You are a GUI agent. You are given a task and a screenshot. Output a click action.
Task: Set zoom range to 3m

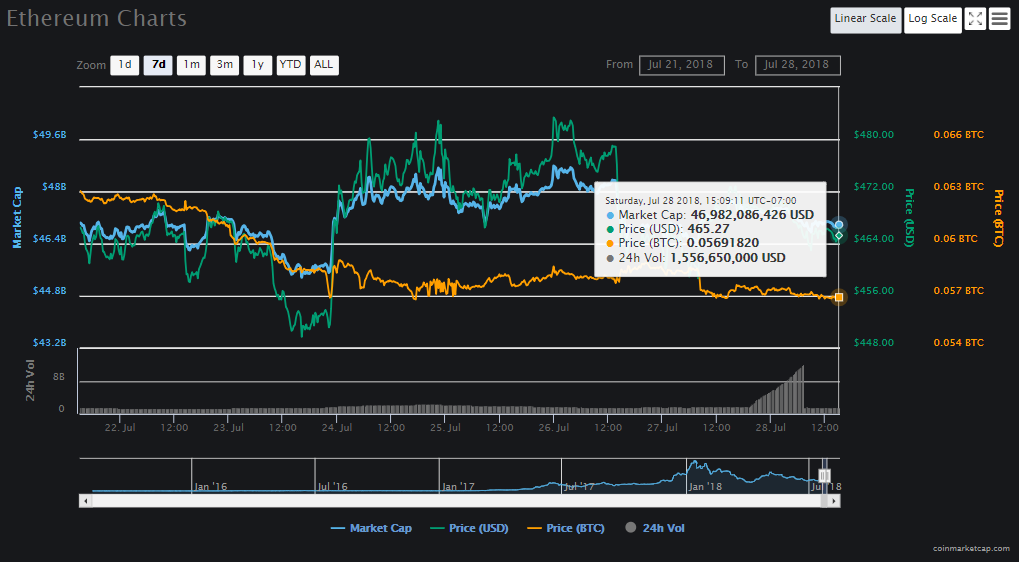224,65
